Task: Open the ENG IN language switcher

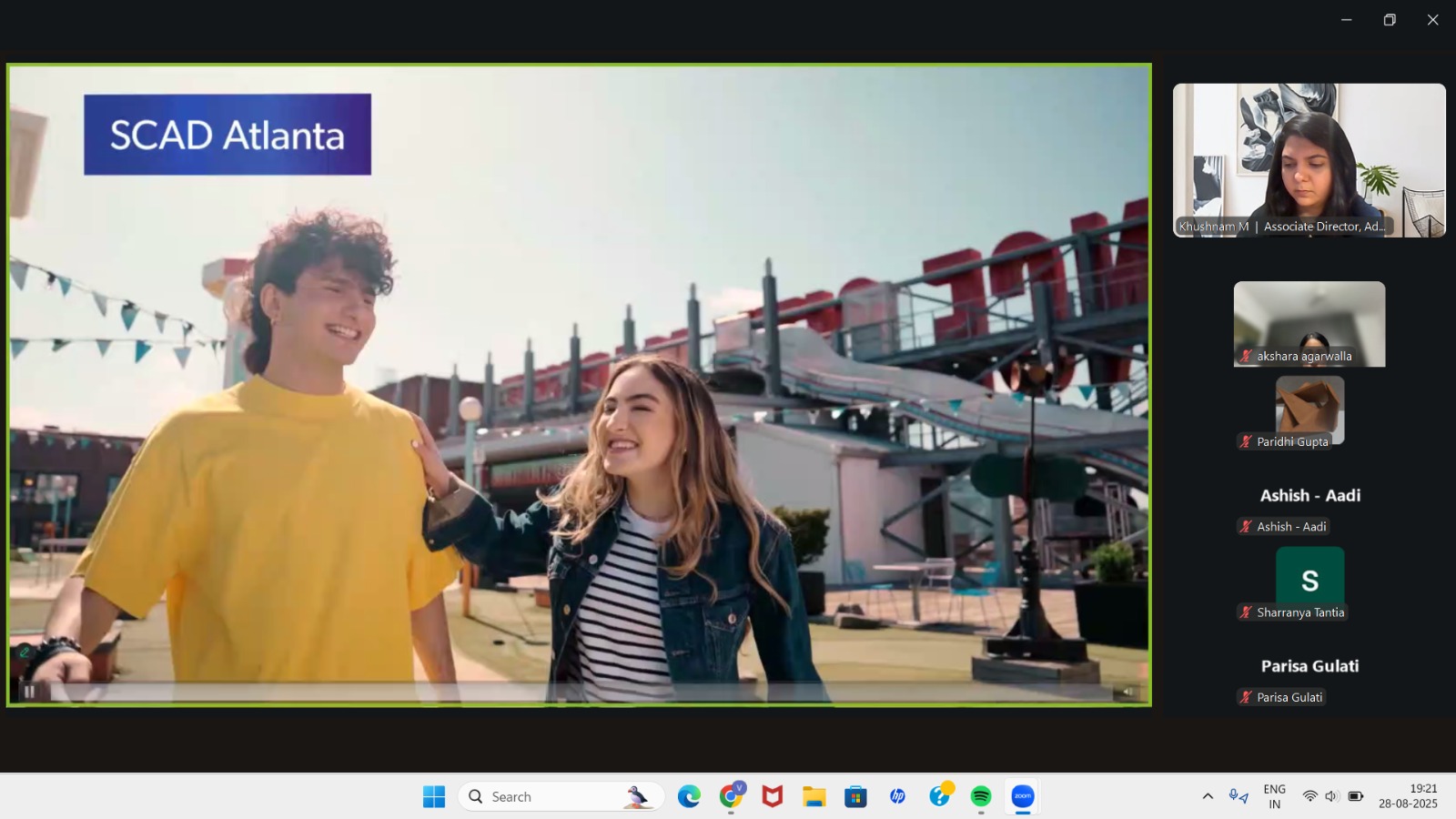Action: click(1274, 797)
